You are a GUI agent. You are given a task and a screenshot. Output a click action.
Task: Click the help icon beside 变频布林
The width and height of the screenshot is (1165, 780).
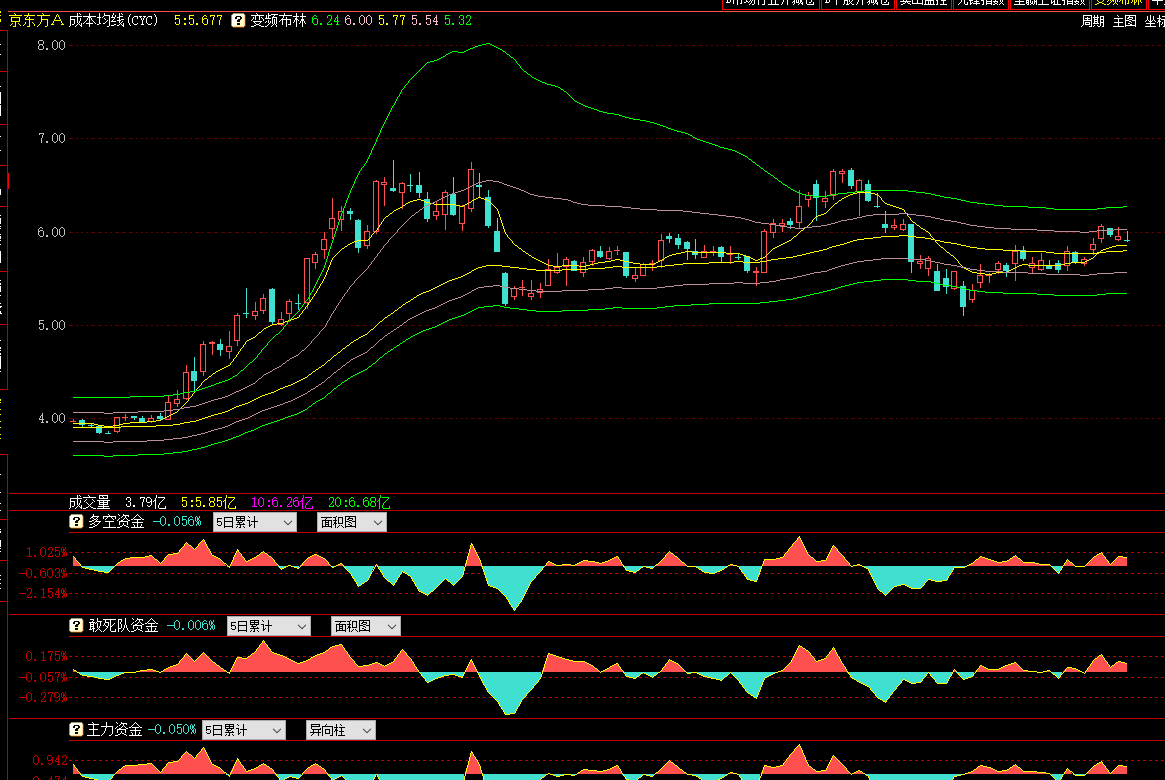(238, 21)
